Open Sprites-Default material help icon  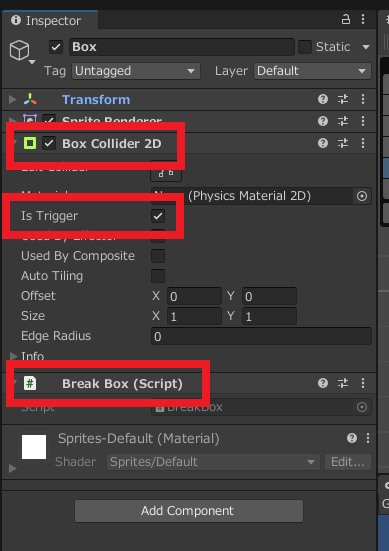point(352,438)
